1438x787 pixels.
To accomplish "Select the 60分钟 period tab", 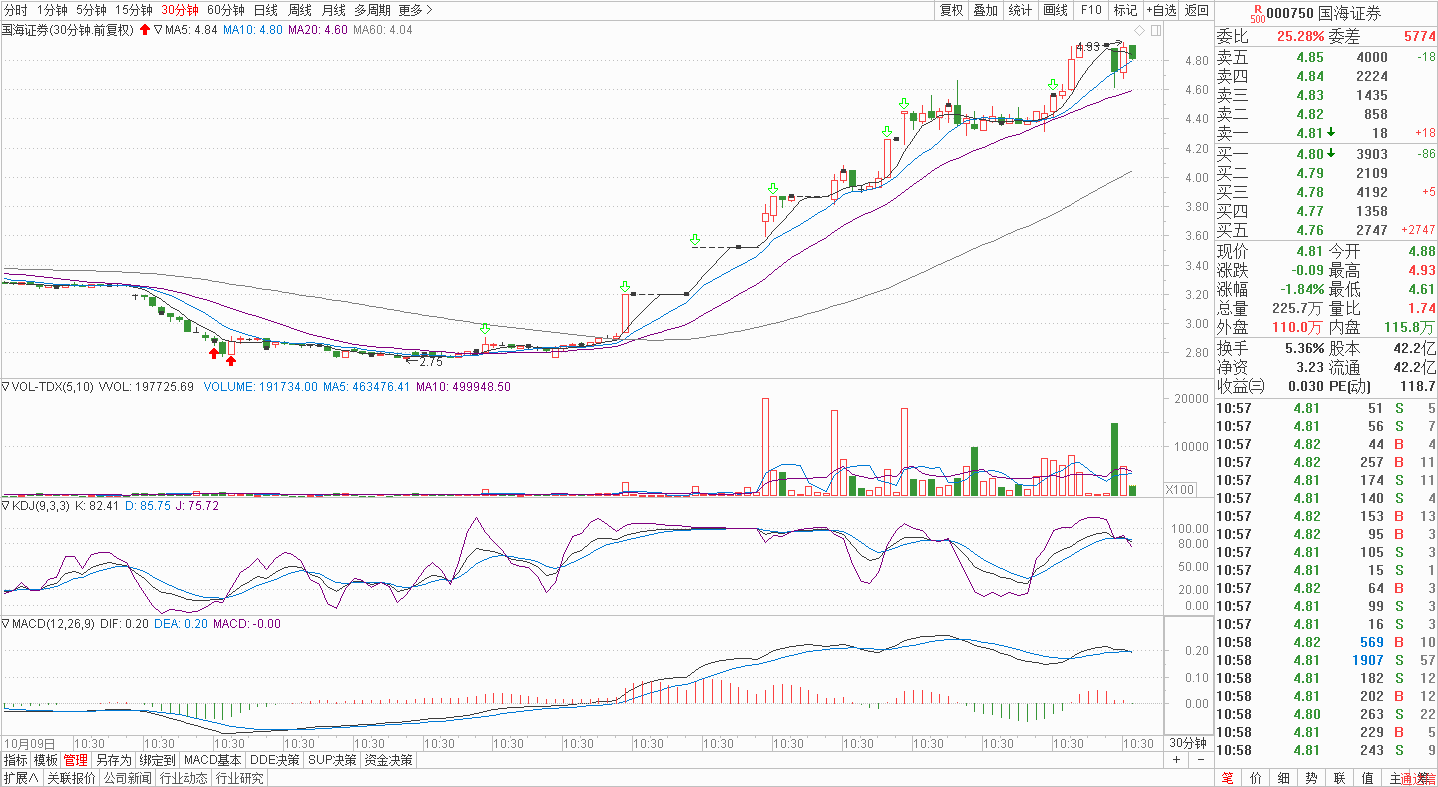I will pos(225,10).
